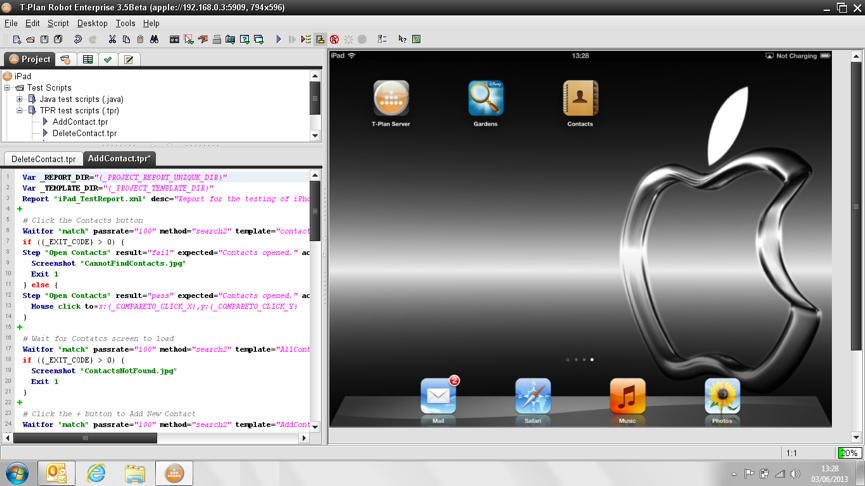Run the script with blue play icon
Screen dimensions: 865x486
[x=279, y=39]
